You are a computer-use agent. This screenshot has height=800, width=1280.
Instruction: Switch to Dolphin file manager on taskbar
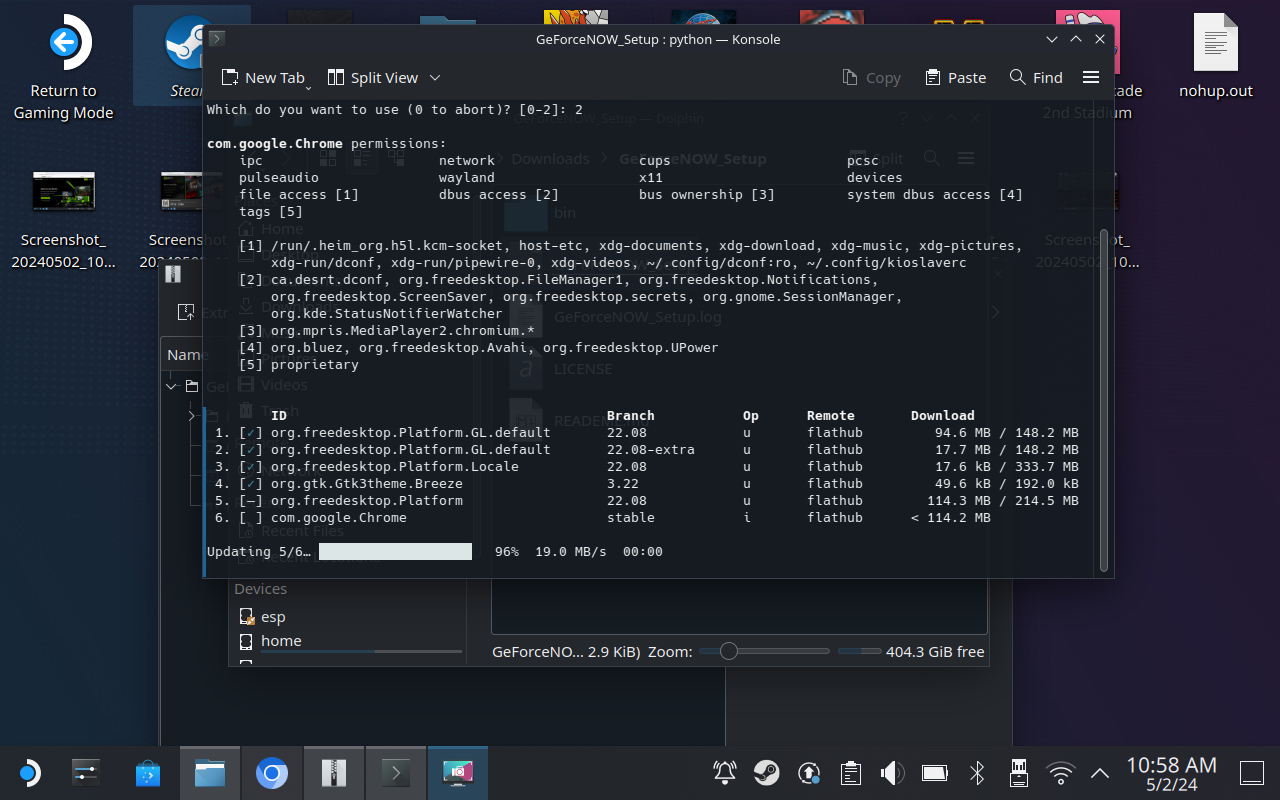(x=210, y=772)
